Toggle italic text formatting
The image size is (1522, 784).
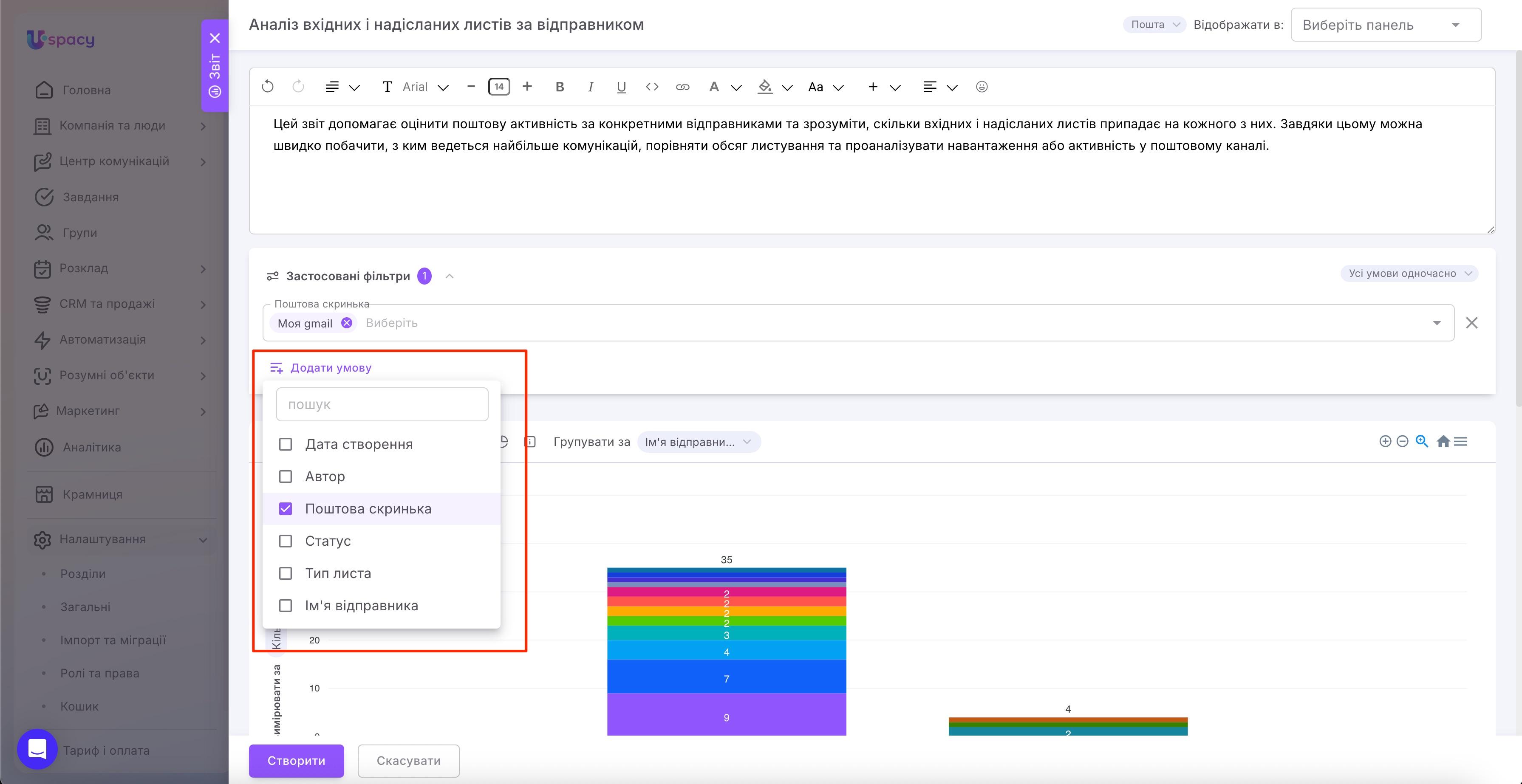(590, 87)
